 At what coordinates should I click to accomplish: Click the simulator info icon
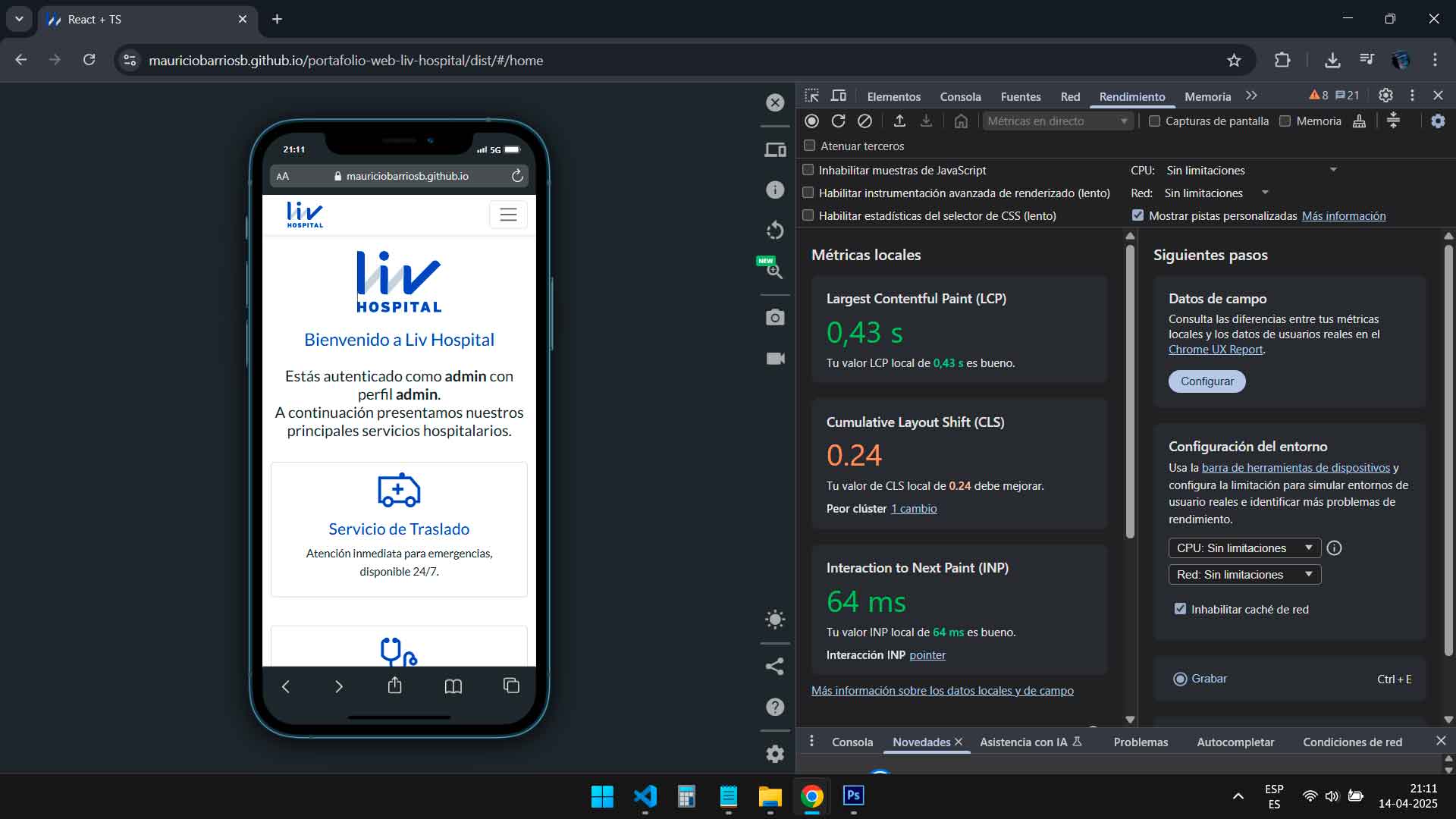pos(775,190)
